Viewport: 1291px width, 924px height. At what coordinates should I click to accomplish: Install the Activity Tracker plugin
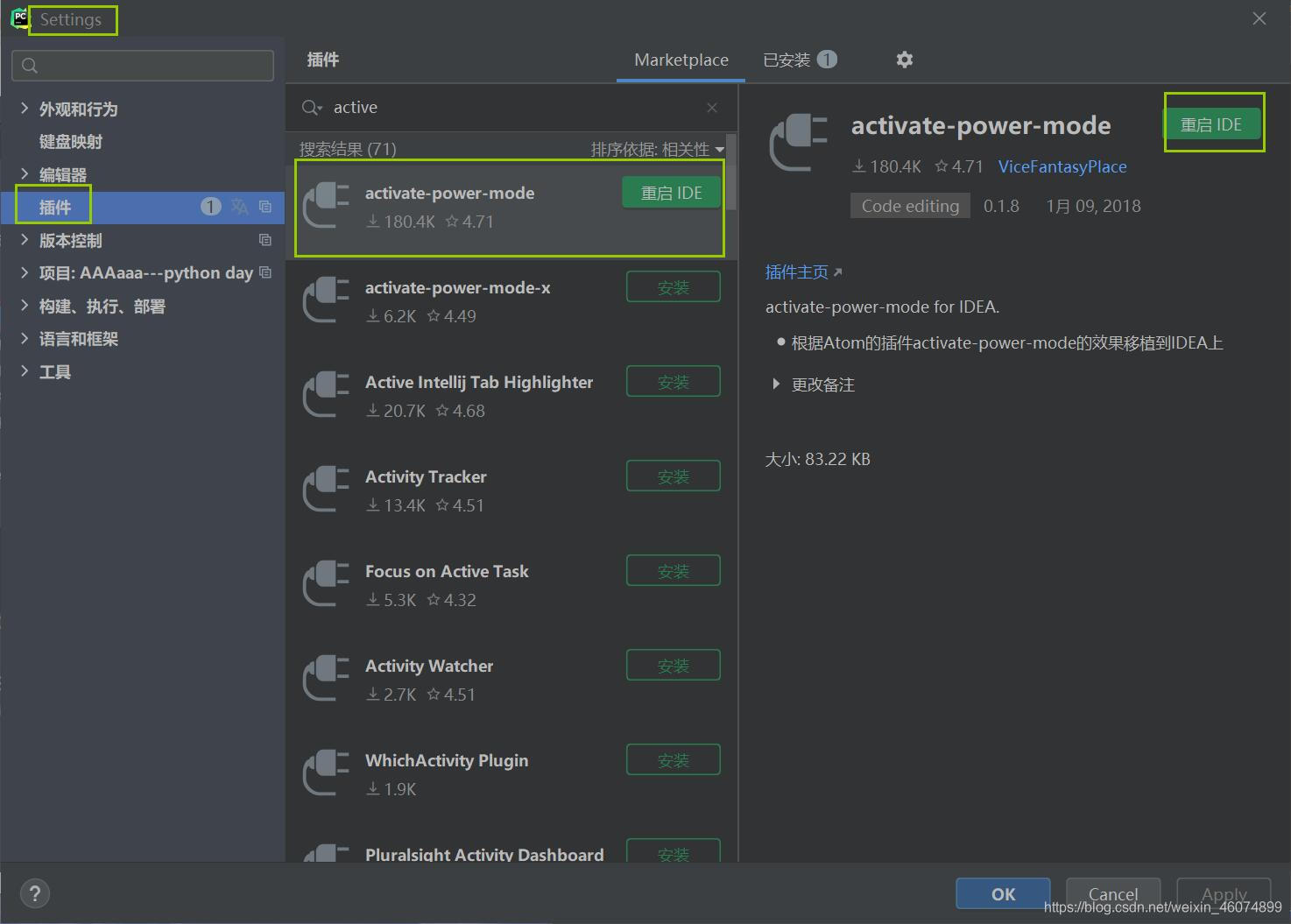tap(674, 476)
